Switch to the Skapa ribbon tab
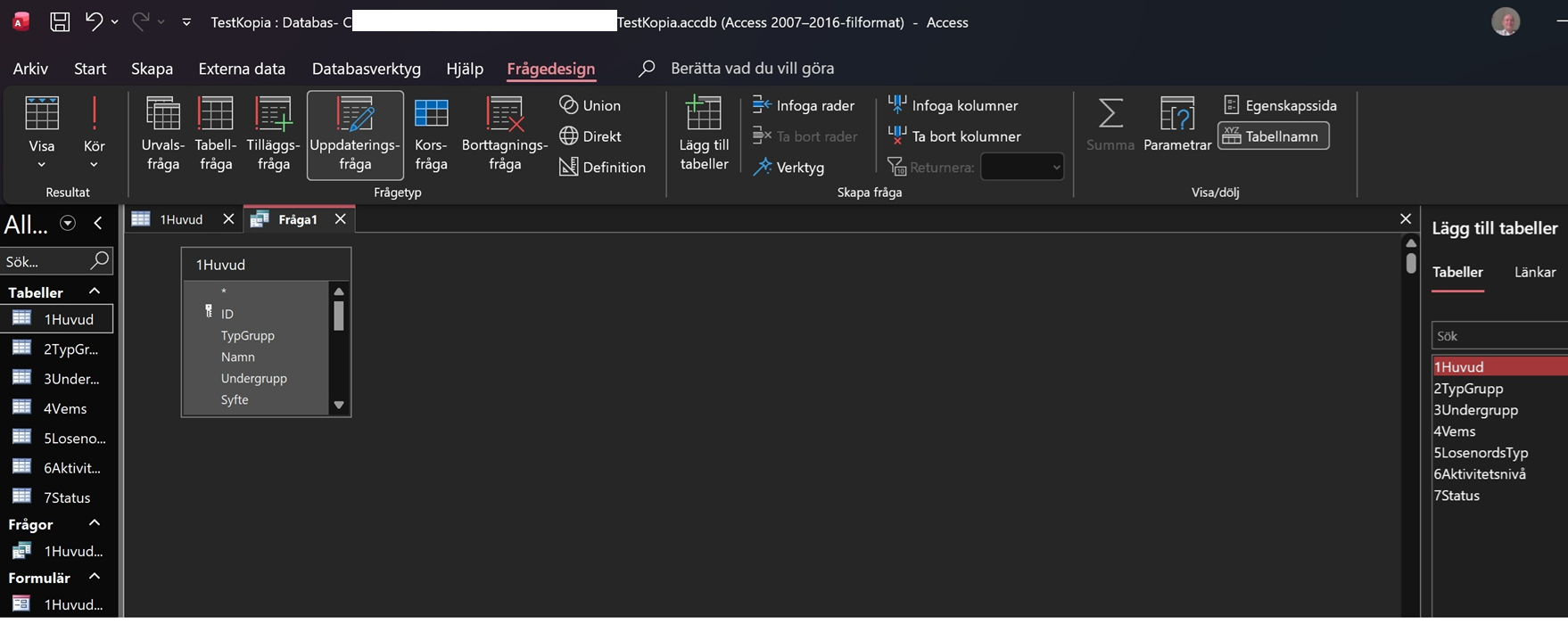Image resolution: width=1568 pixels, height=624 pixels. pyautogui.click(x=152, y=69)
